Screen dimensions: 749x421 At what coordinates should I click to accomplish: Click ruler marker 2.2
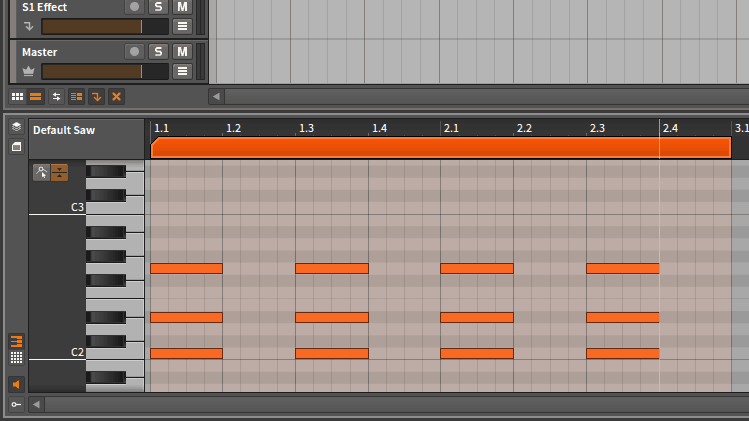point(524,128)
